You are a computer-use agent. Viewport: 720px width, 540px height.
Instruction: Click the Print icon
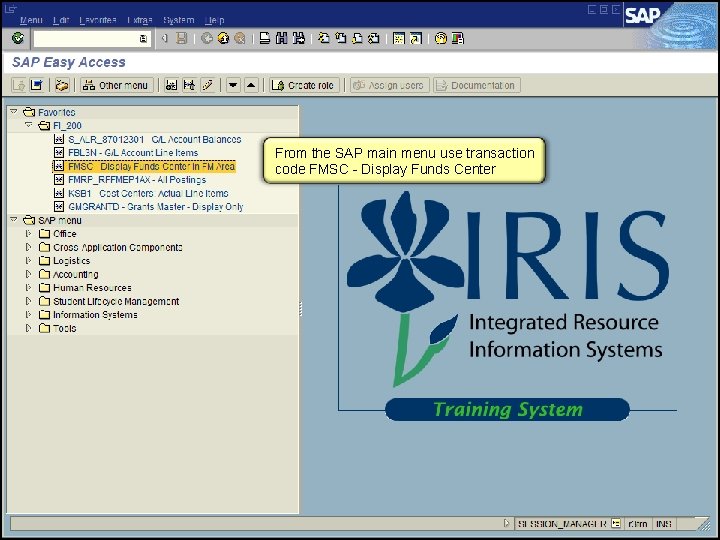click(264, 39)
